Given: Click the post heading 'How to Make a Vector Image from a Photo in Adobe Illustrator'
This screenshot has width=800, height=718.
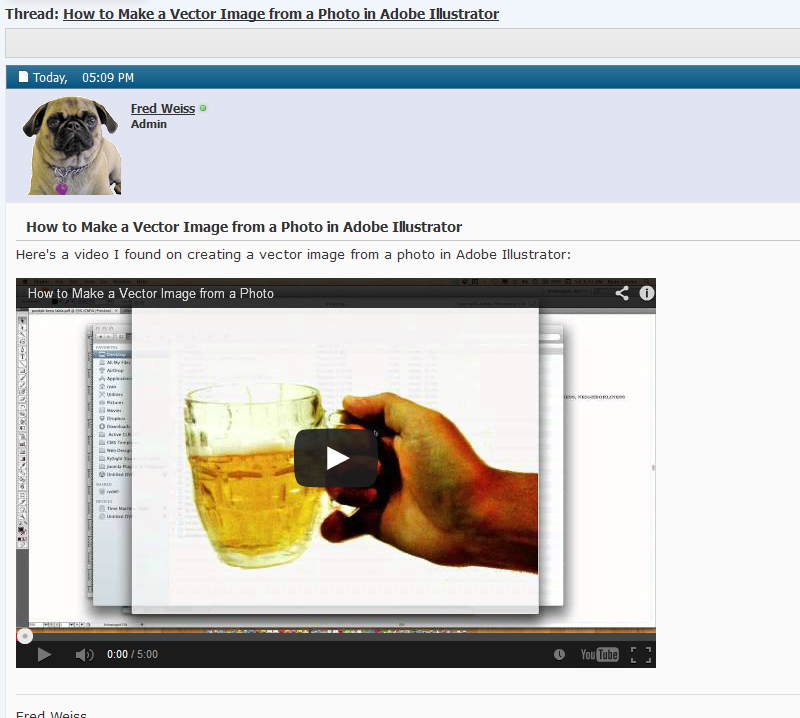Looking at the screenshot, I should click(x=244, y=227).
